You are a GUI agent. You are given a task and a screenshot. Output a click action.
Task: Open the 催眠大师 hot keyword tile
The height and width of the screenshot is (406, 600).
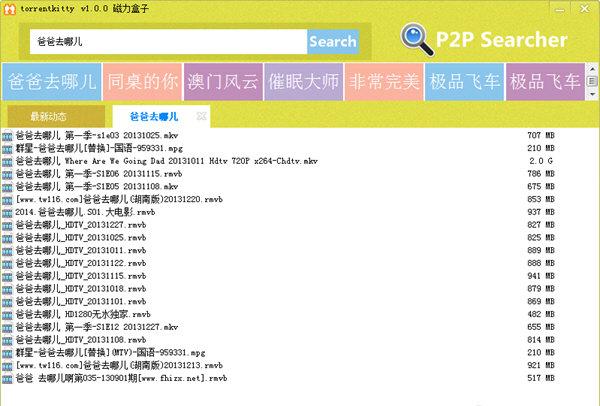302,80
